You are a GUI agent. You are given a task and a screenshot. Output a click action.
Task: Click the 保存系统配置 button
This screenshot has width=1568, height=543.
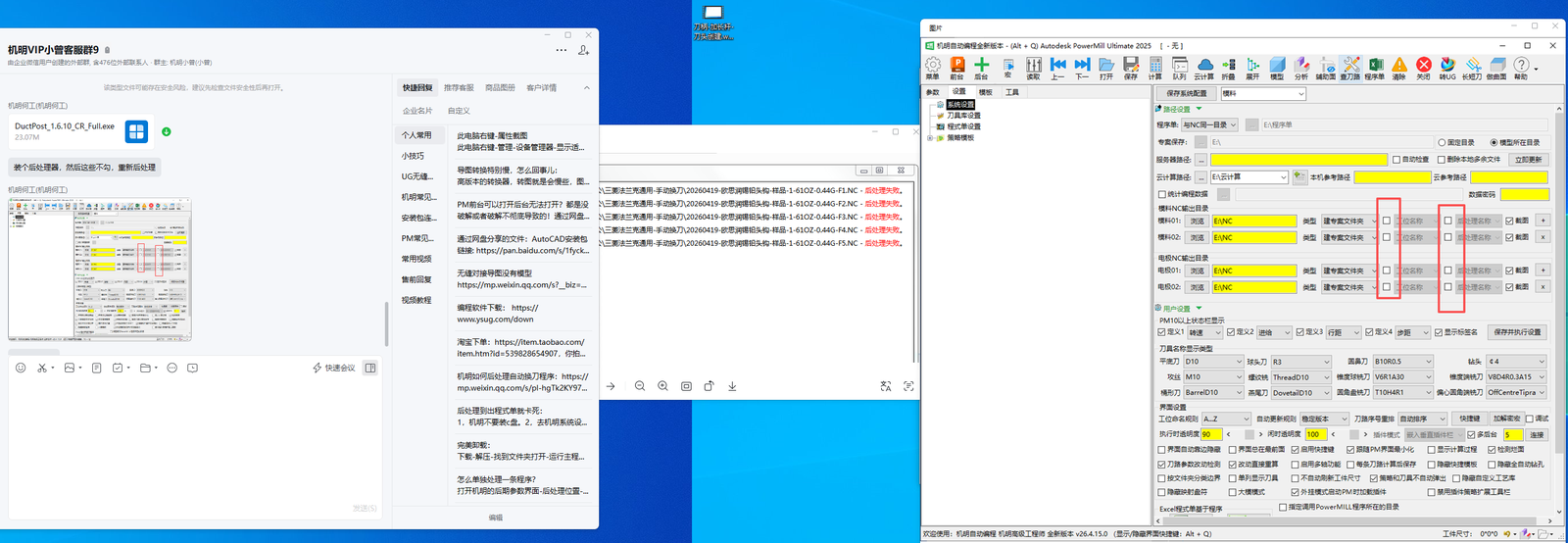(1186, 93)
